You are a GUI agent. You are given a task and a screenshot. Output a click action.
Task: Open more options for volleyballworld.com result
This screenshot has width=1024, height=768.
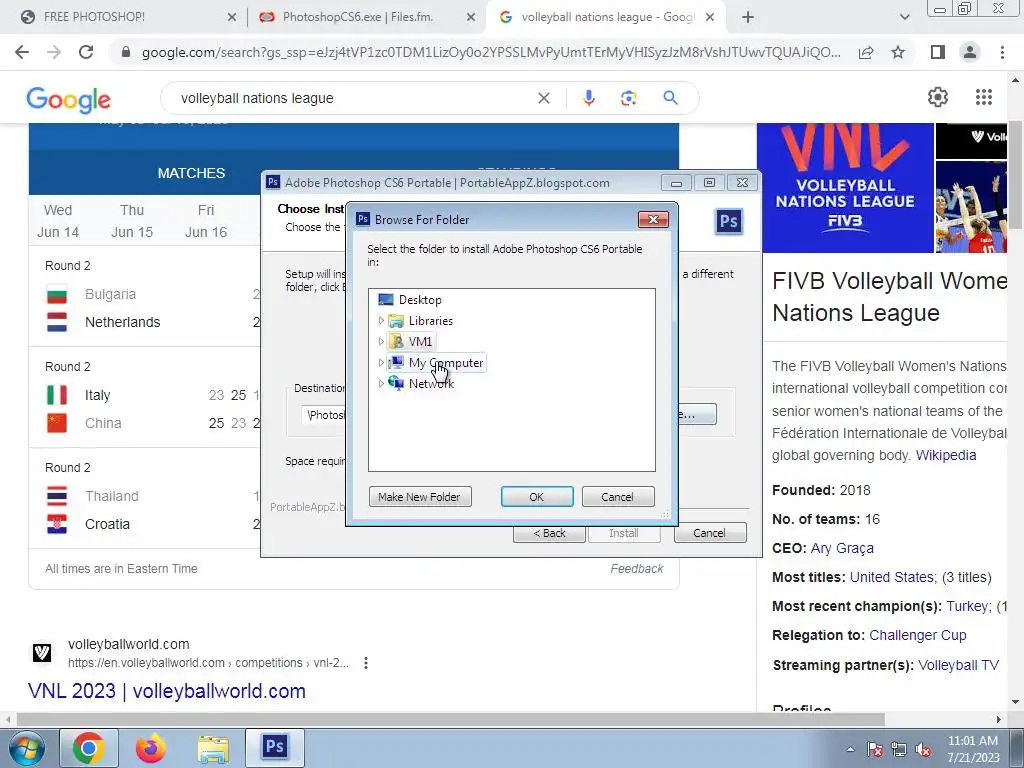[366, 663]
